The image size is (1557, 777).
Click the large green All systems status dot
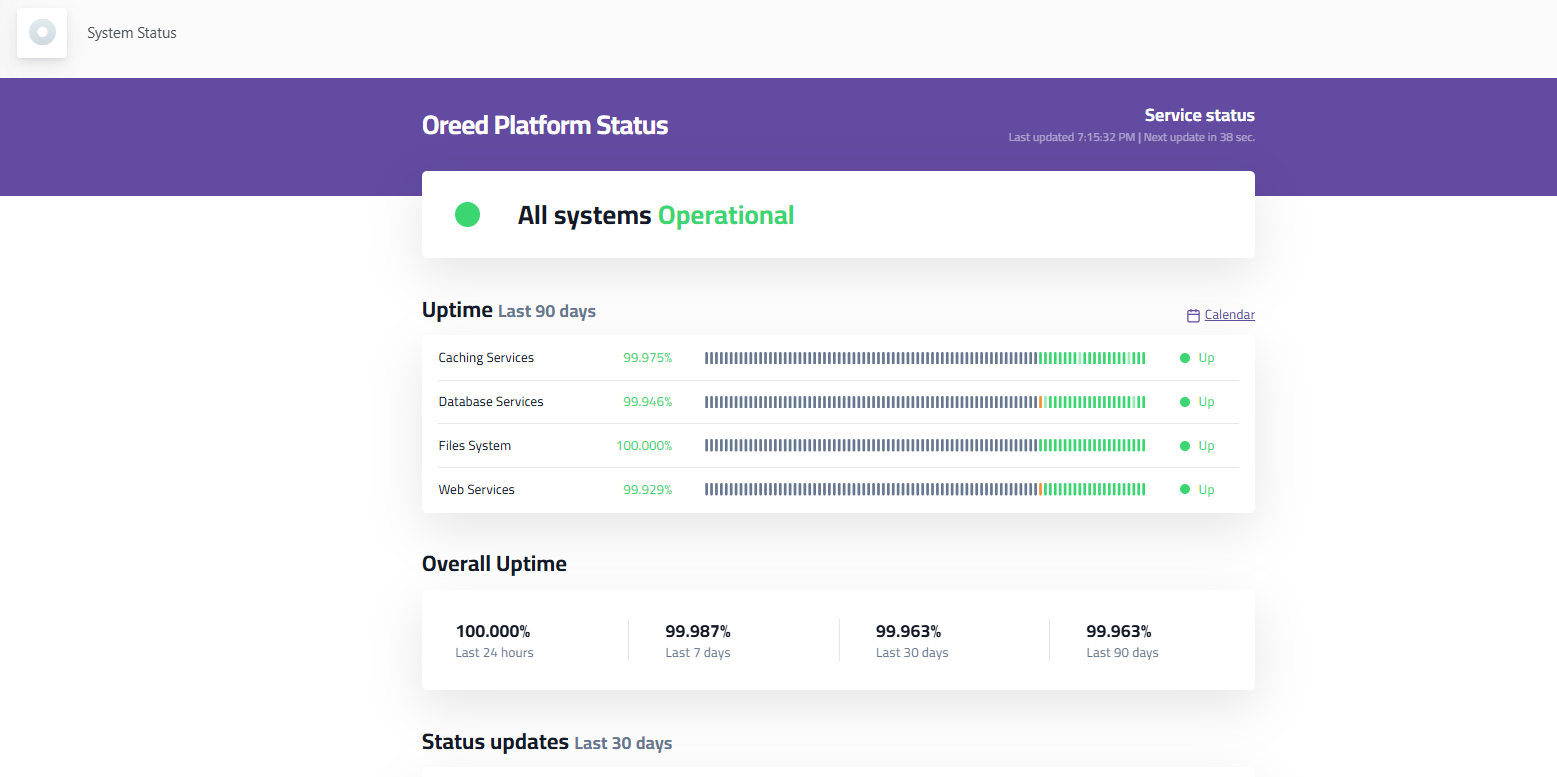pos(467,215)
